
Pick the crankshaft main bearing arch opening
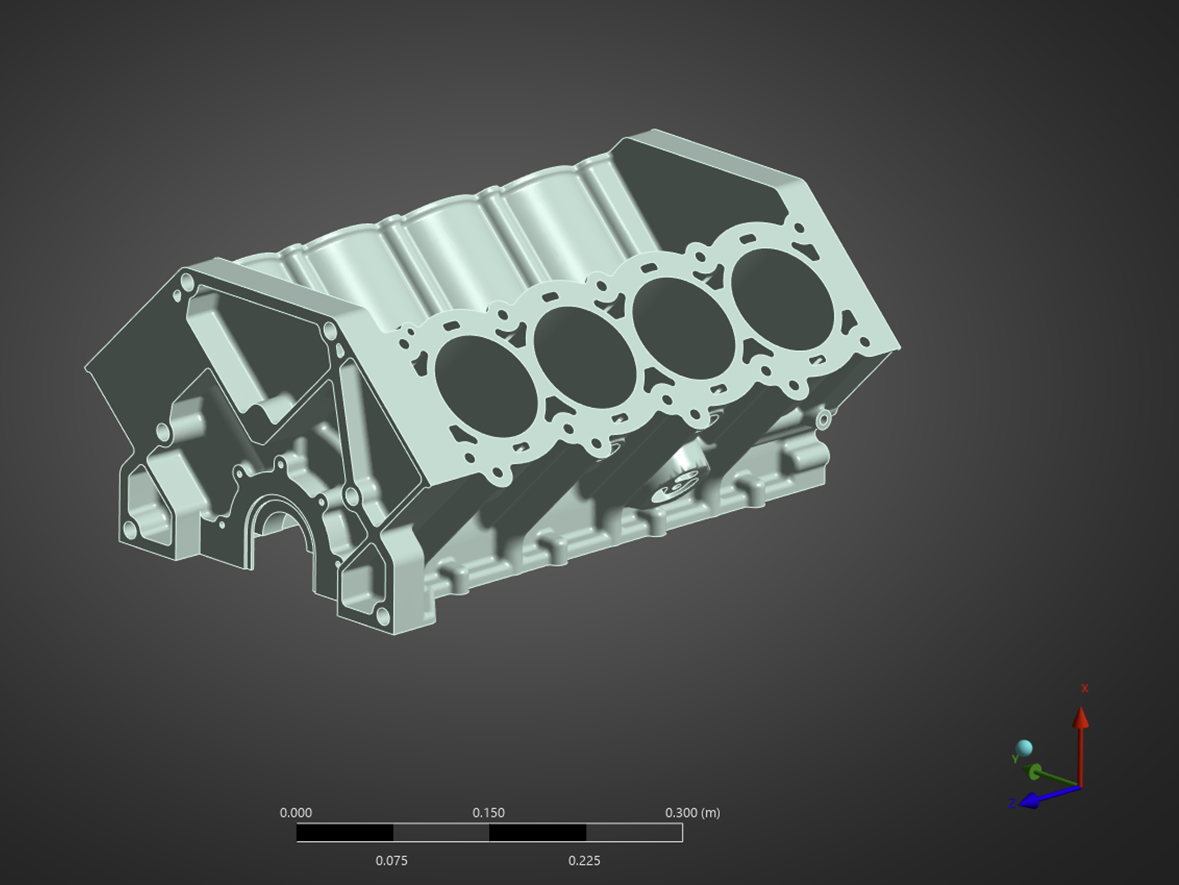[280, 530]
